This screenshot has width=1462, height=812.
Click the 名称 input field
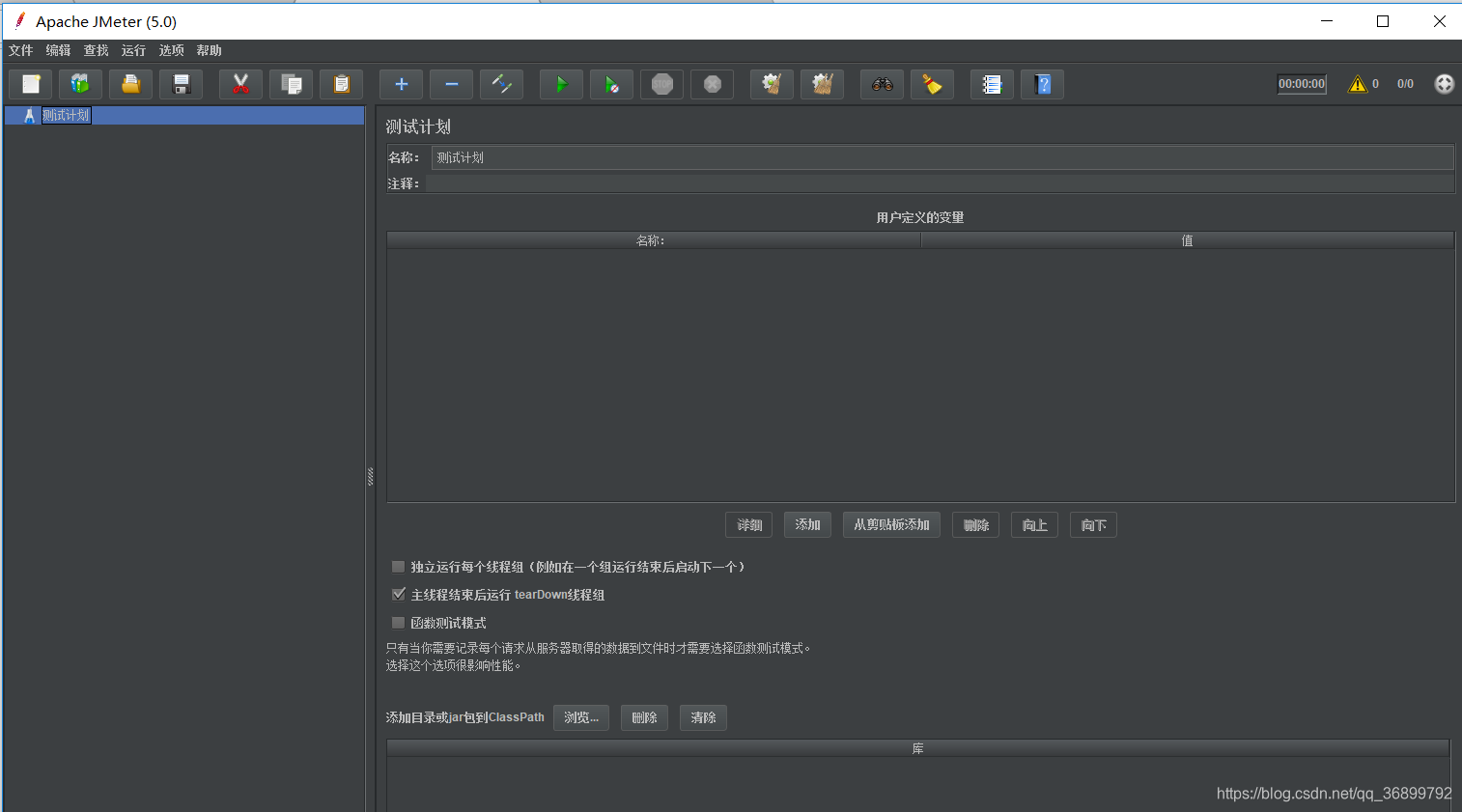942,157
